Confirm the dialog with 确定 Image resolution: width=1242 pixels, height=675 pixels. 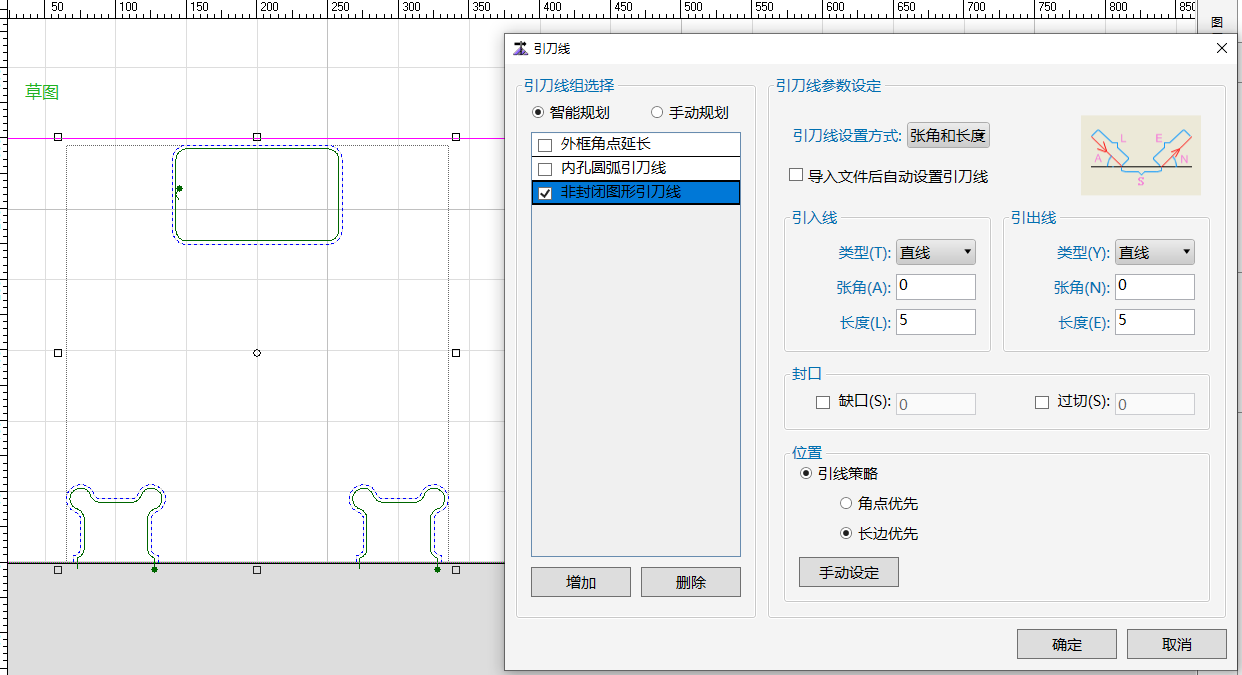[1066, 644]
